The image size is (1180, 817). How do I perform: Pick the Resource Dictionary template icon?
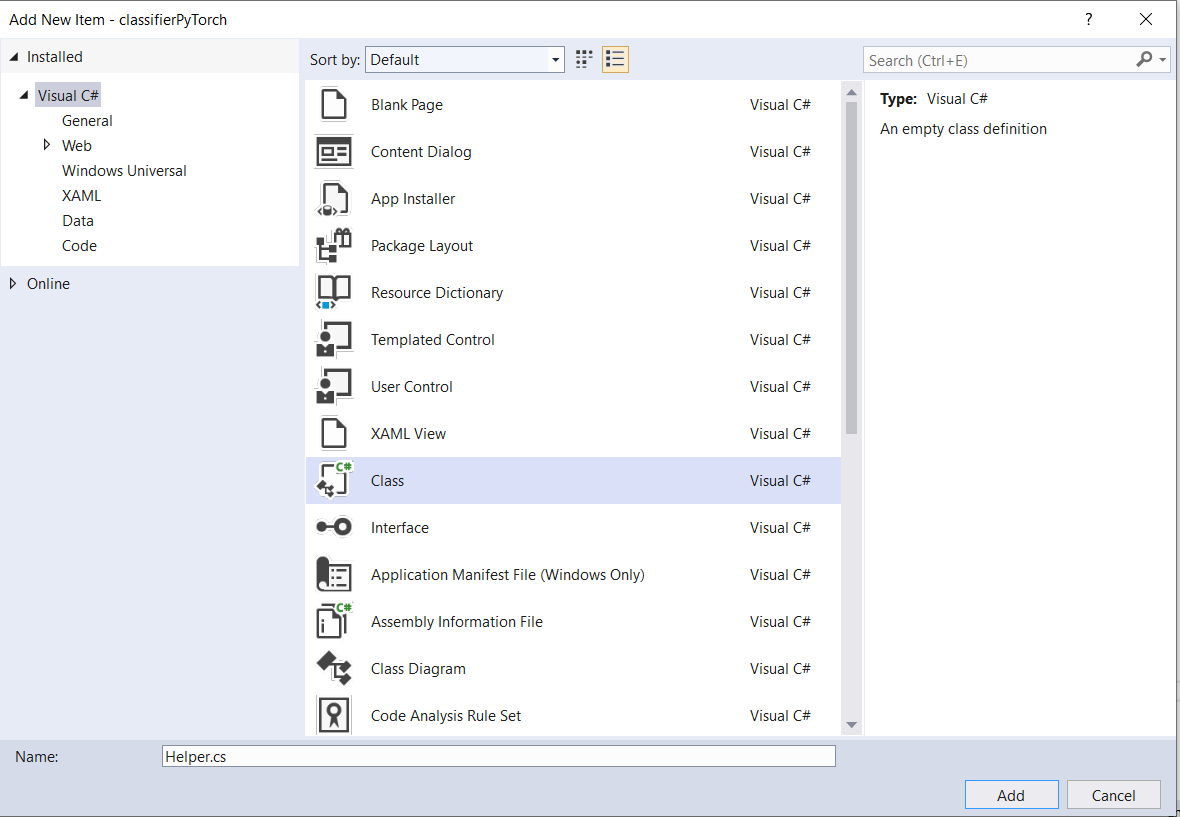click(333, 292)
